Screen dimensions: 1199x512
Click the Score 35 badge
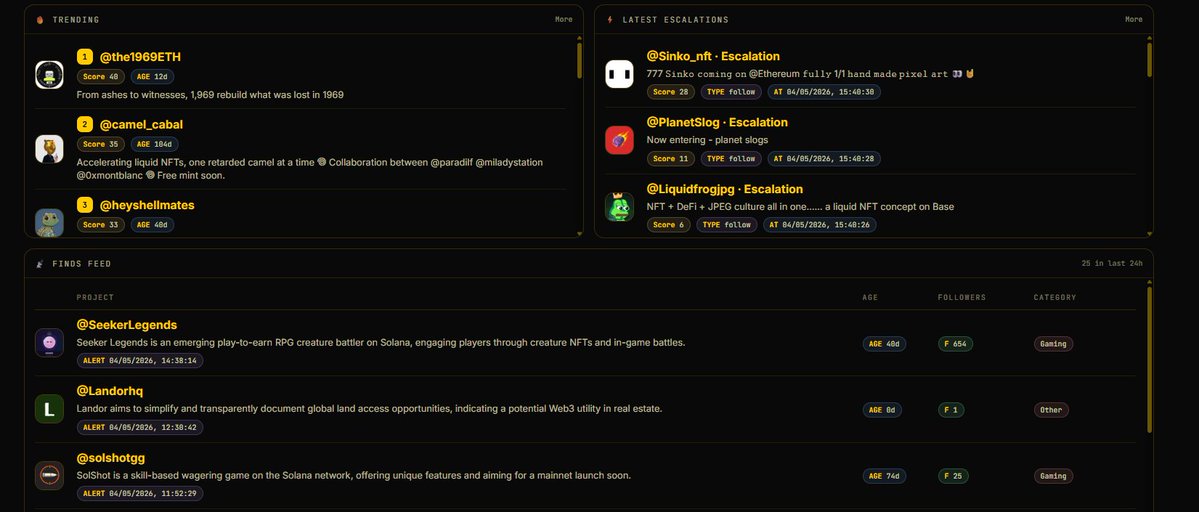coord(101,144)
